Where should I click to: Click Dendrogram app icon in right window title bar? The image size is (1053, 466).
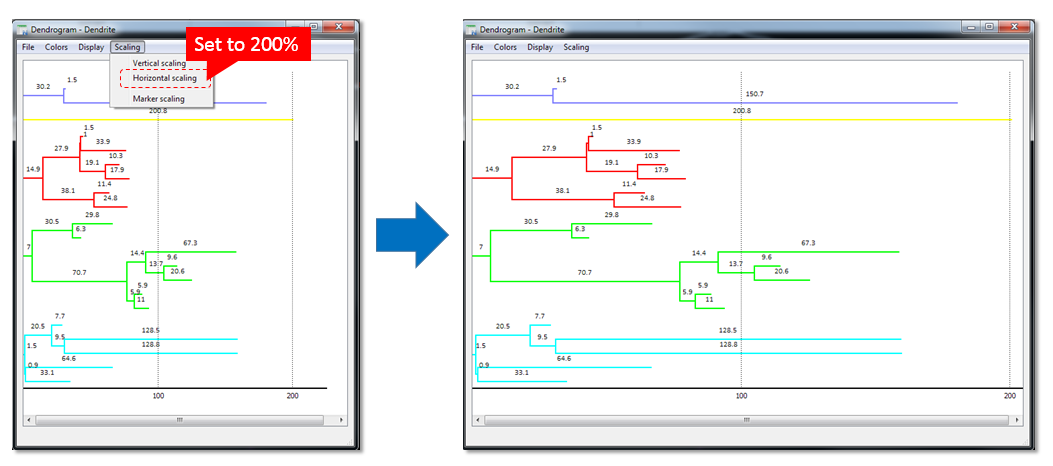(x=476, y=29)
